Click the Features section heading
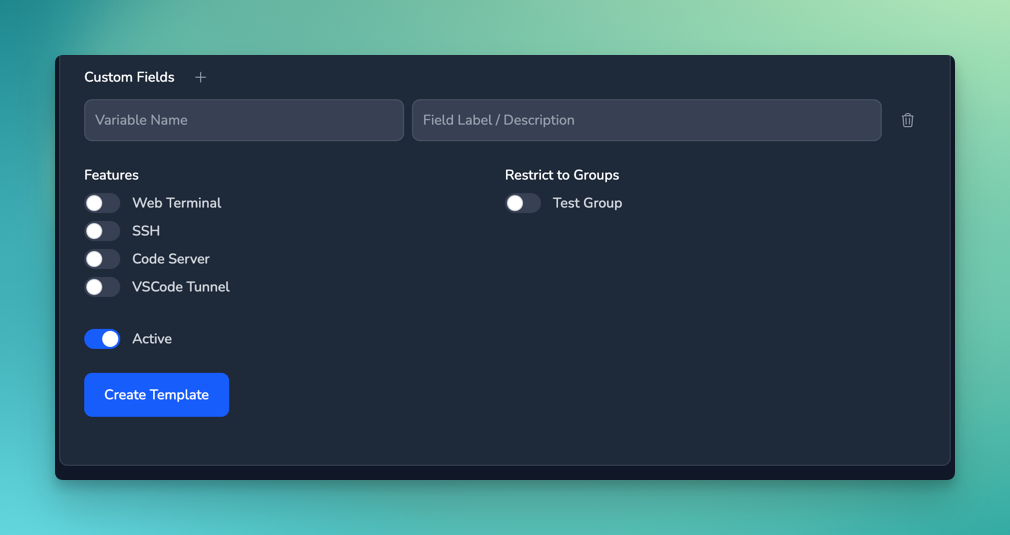 click(x=111, y=175)
